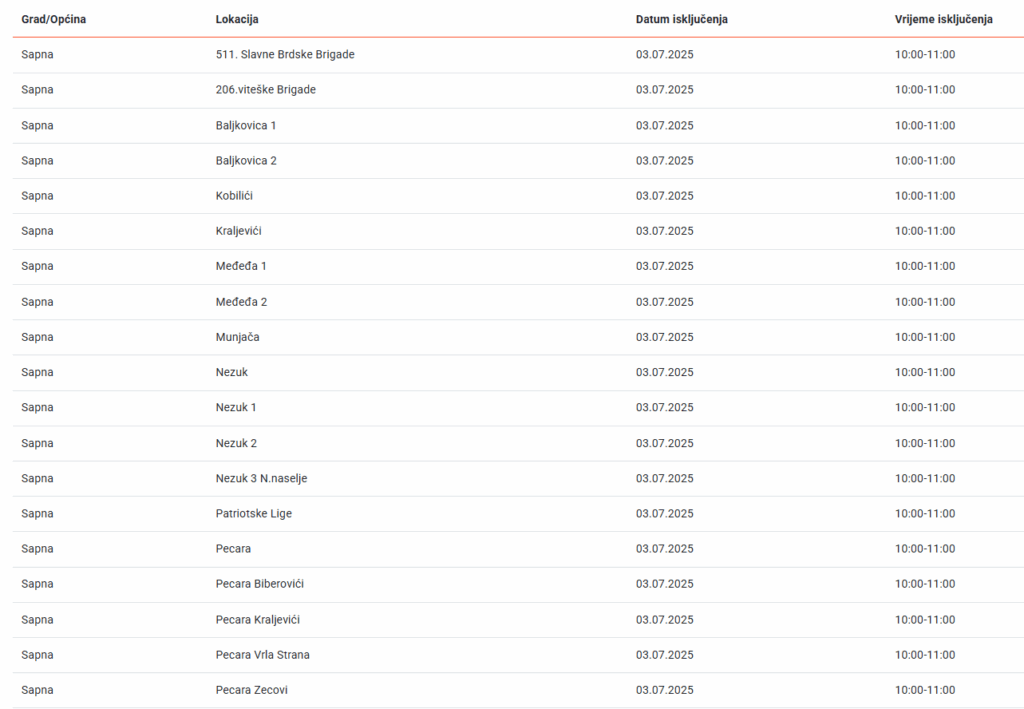
Task: Click the Međeđa 1 location cell
Action: coord(241,266)
